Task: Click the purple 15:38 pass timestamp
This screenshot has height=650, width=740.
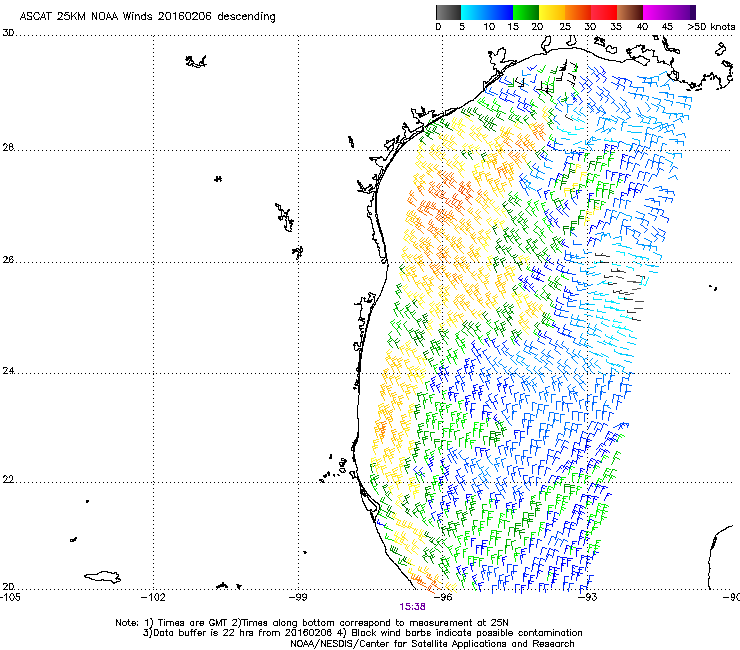Action: [x=412, y=606]
